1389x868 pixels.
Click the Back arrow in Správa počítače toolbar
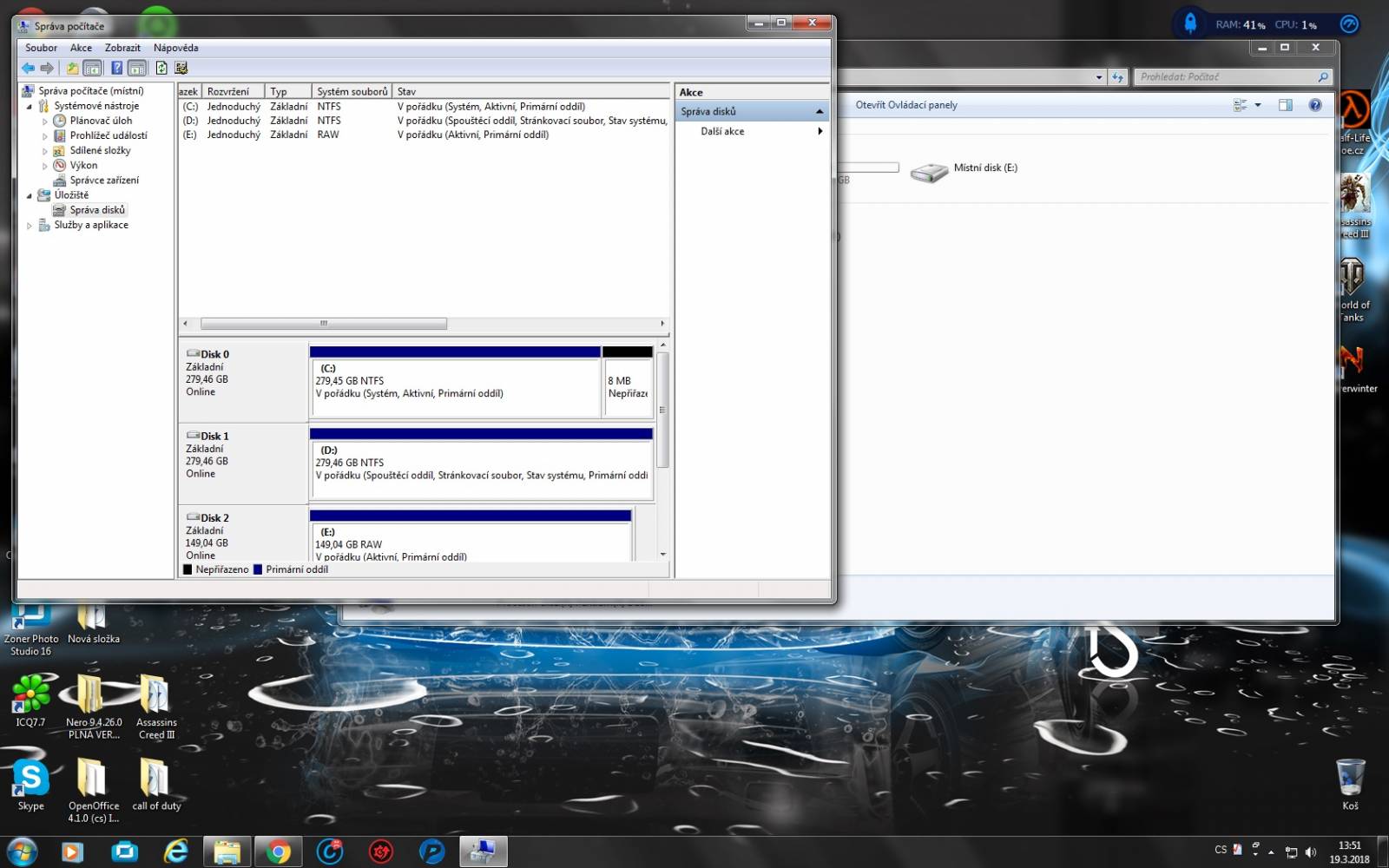point(28,68)
